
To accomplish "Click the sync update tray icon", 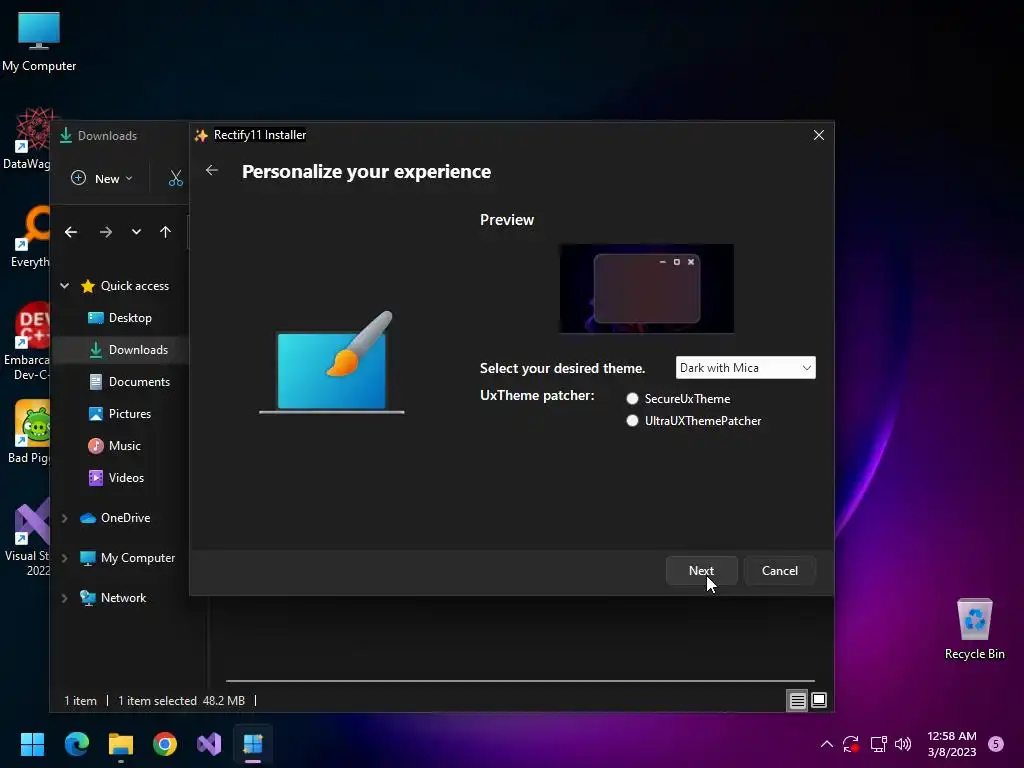I will pos(851,744).
